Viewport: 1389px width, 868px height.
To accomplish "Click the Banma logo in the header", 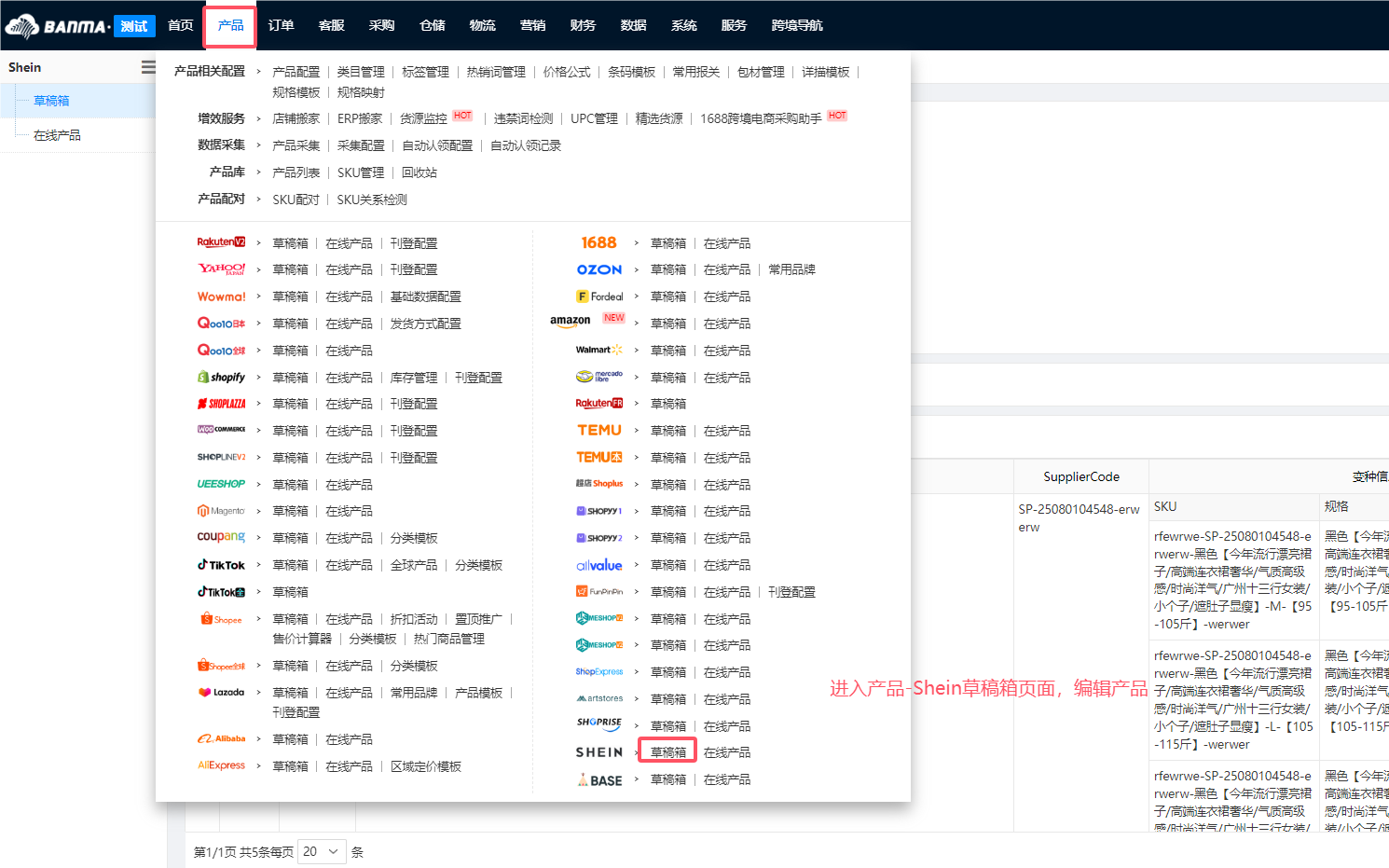I will [58, 25].
